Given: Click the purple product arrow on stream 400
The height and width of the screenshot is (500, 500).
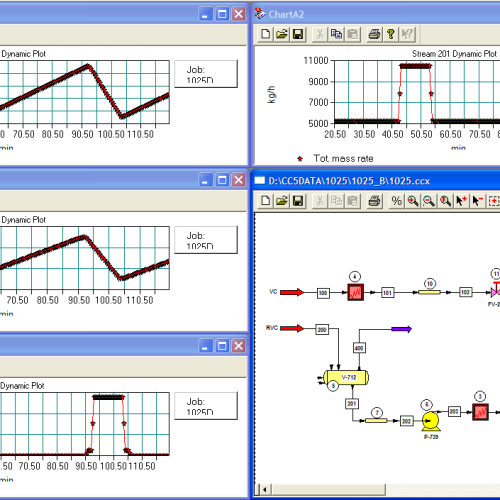Looking at the screenshot, I should pos(401,329).
